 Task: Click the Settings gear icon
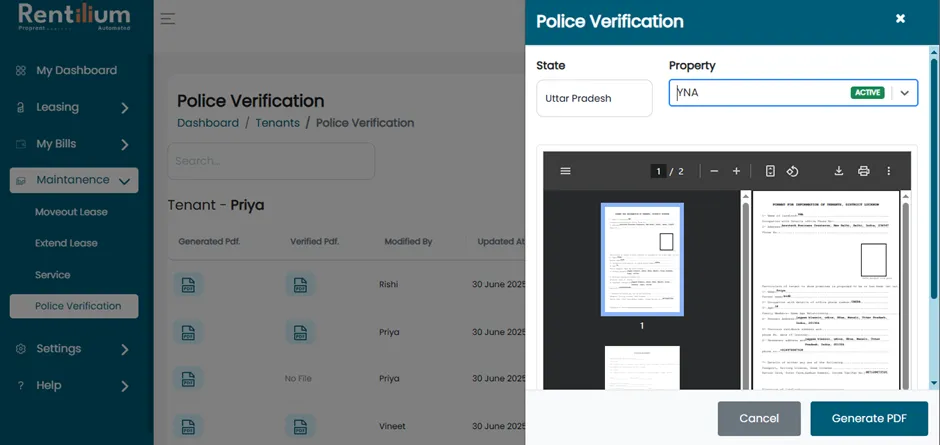point(21,348)
